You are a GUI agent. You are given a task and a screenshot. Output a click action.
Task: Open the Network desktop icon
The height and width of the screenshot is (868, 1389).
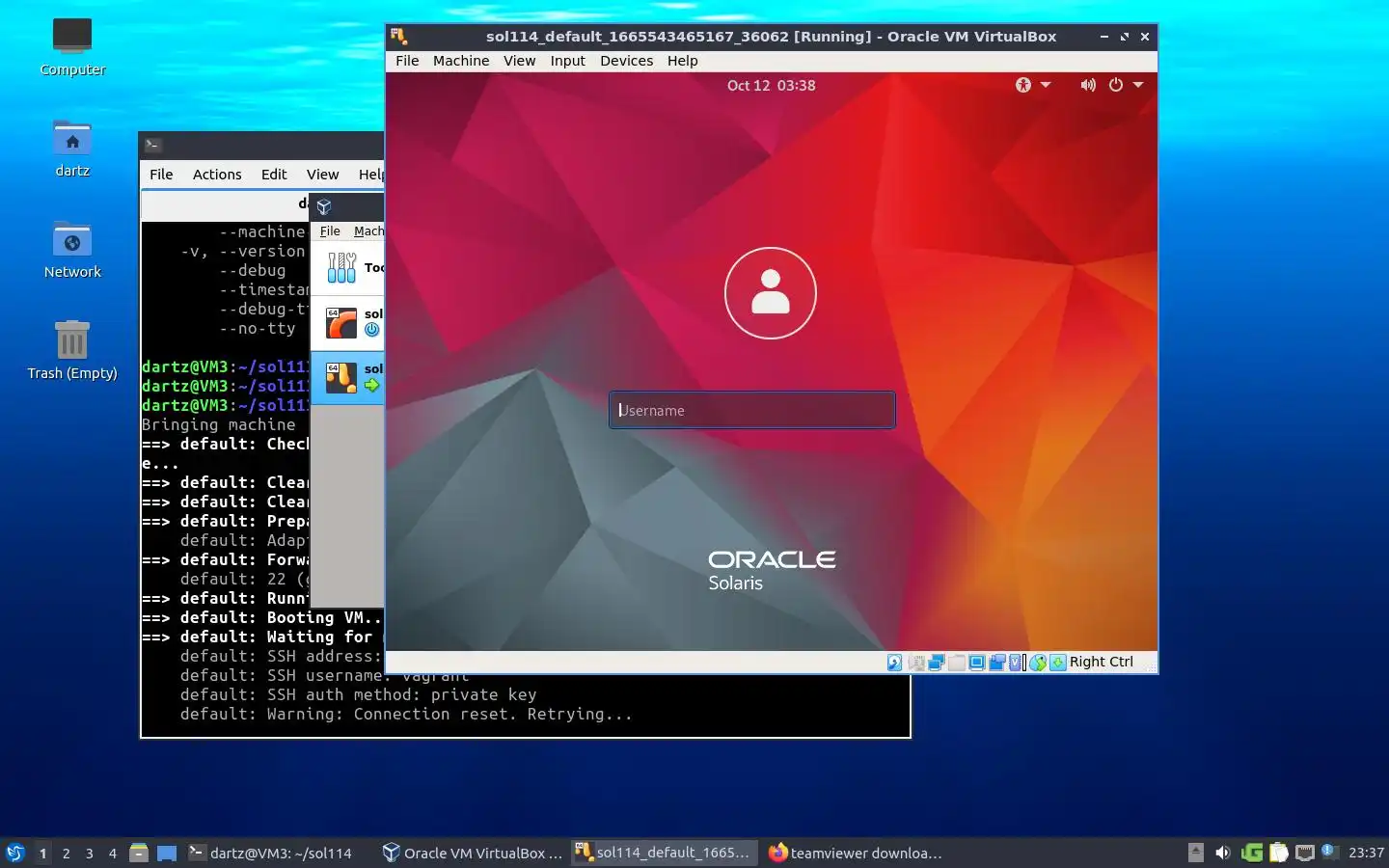pyautogui.click(x=72, y=250)
